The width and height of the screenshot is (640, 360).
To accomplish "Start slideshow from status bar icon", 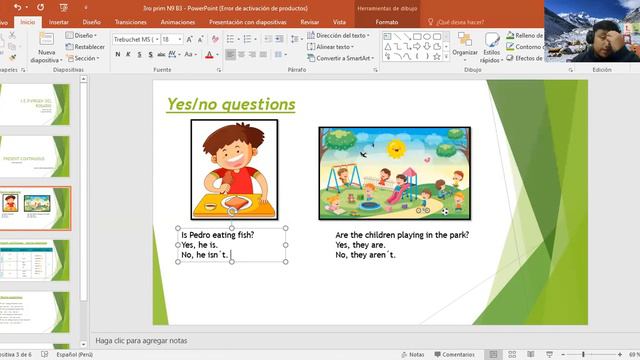I will (549, 354).
